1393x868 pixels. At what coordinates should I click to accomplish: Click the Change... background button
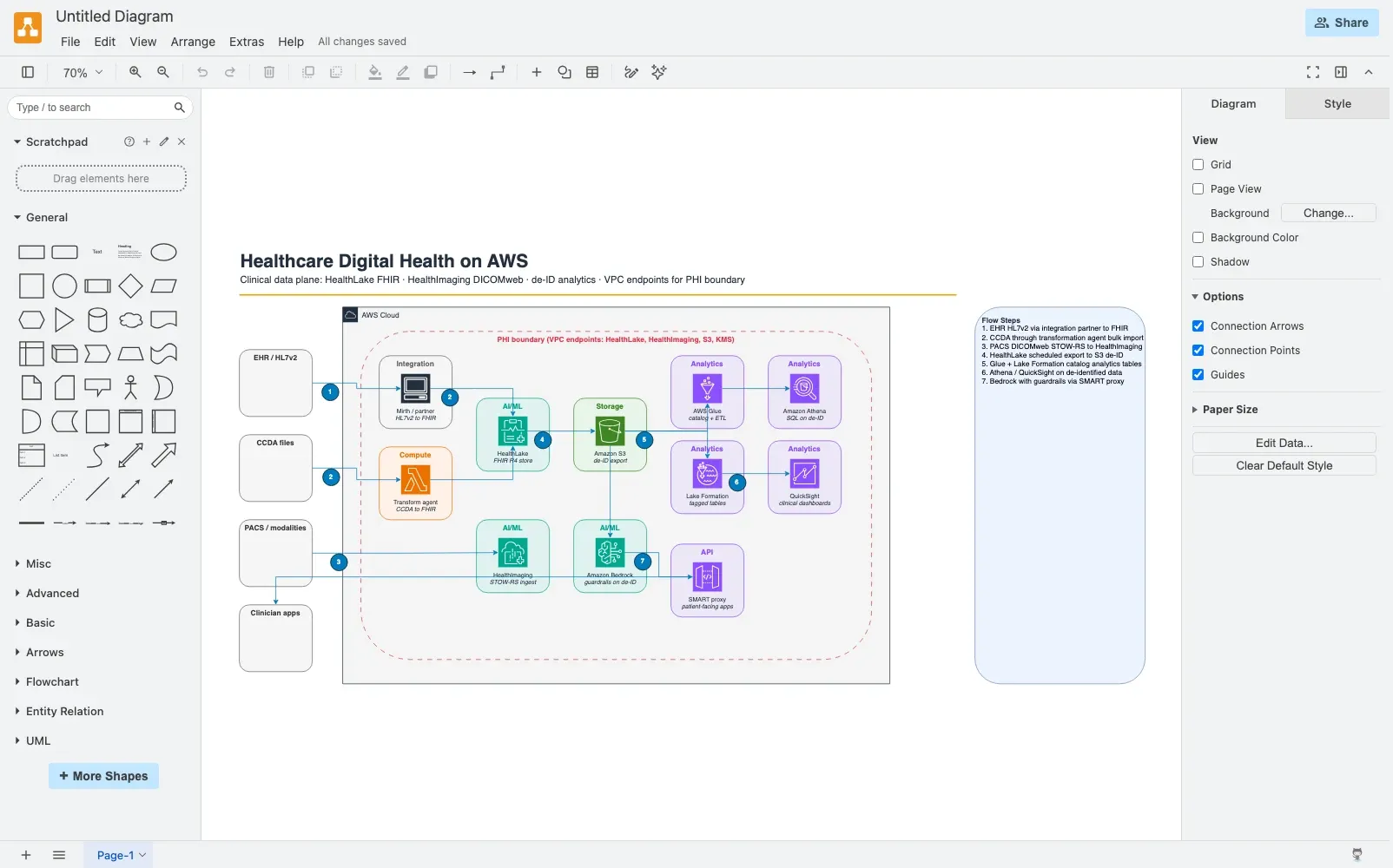(1329, 214)
